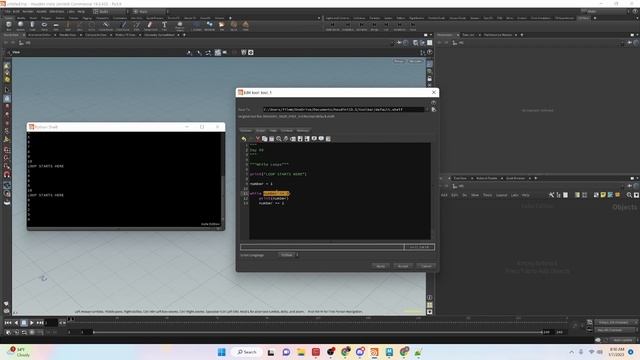Click copy icon in Edit Tool script toolbar
The height and width of the screenshot is (360, 640).
click(264, 139)
